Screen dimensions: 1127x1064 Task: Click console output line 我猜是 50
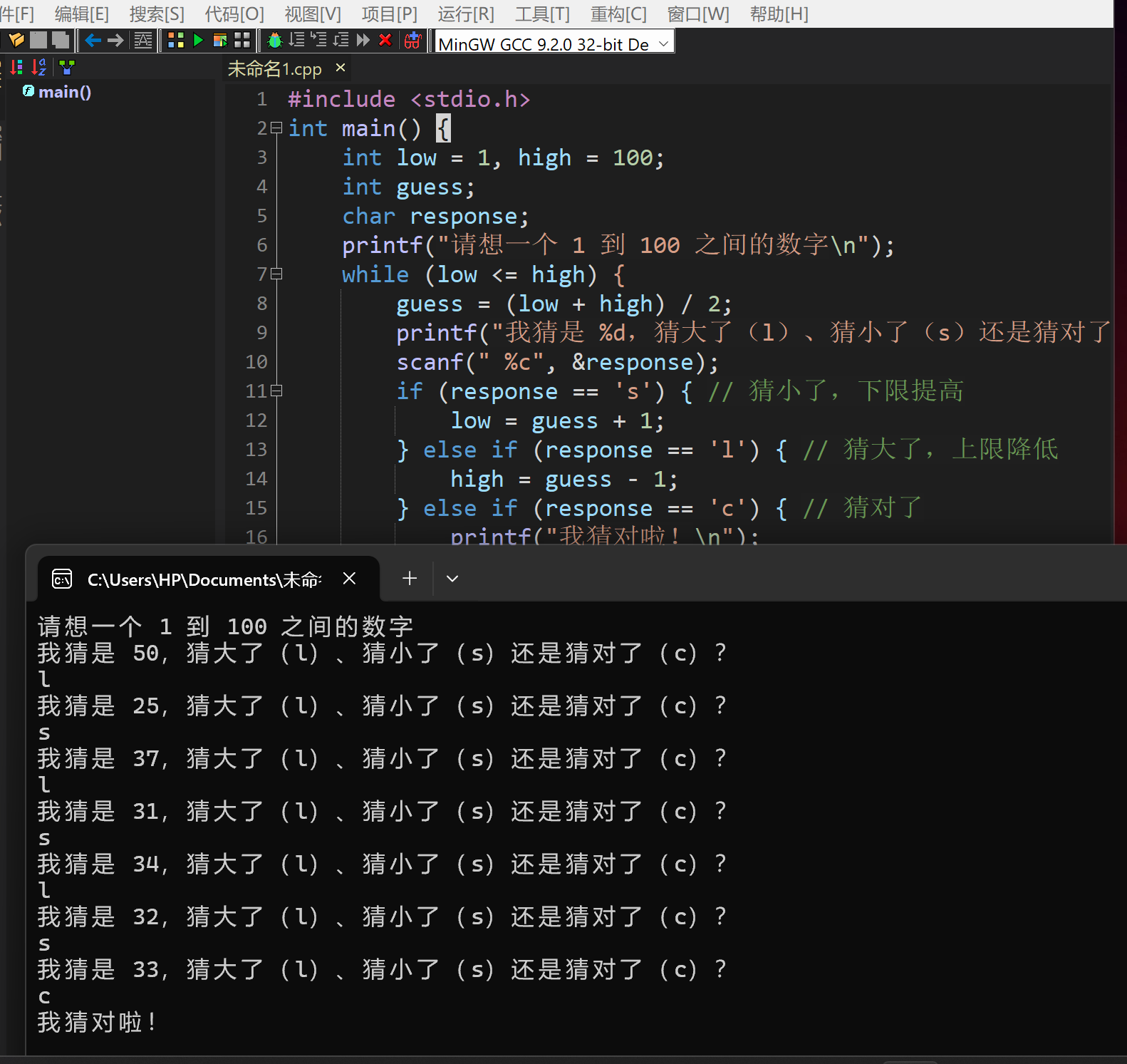point(382,654)
